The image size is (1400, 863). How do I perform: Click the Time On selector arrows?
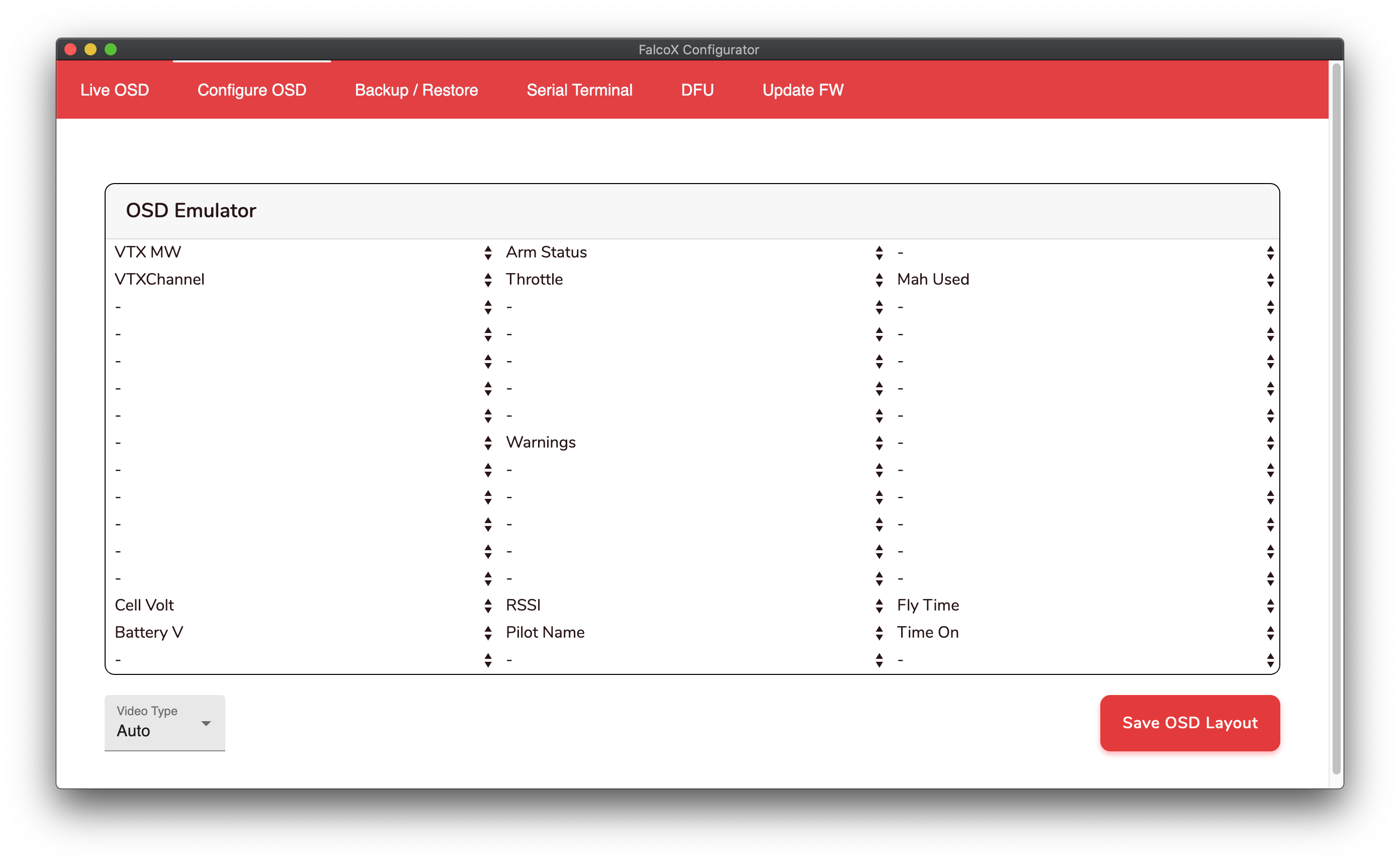coord(1270,633)
